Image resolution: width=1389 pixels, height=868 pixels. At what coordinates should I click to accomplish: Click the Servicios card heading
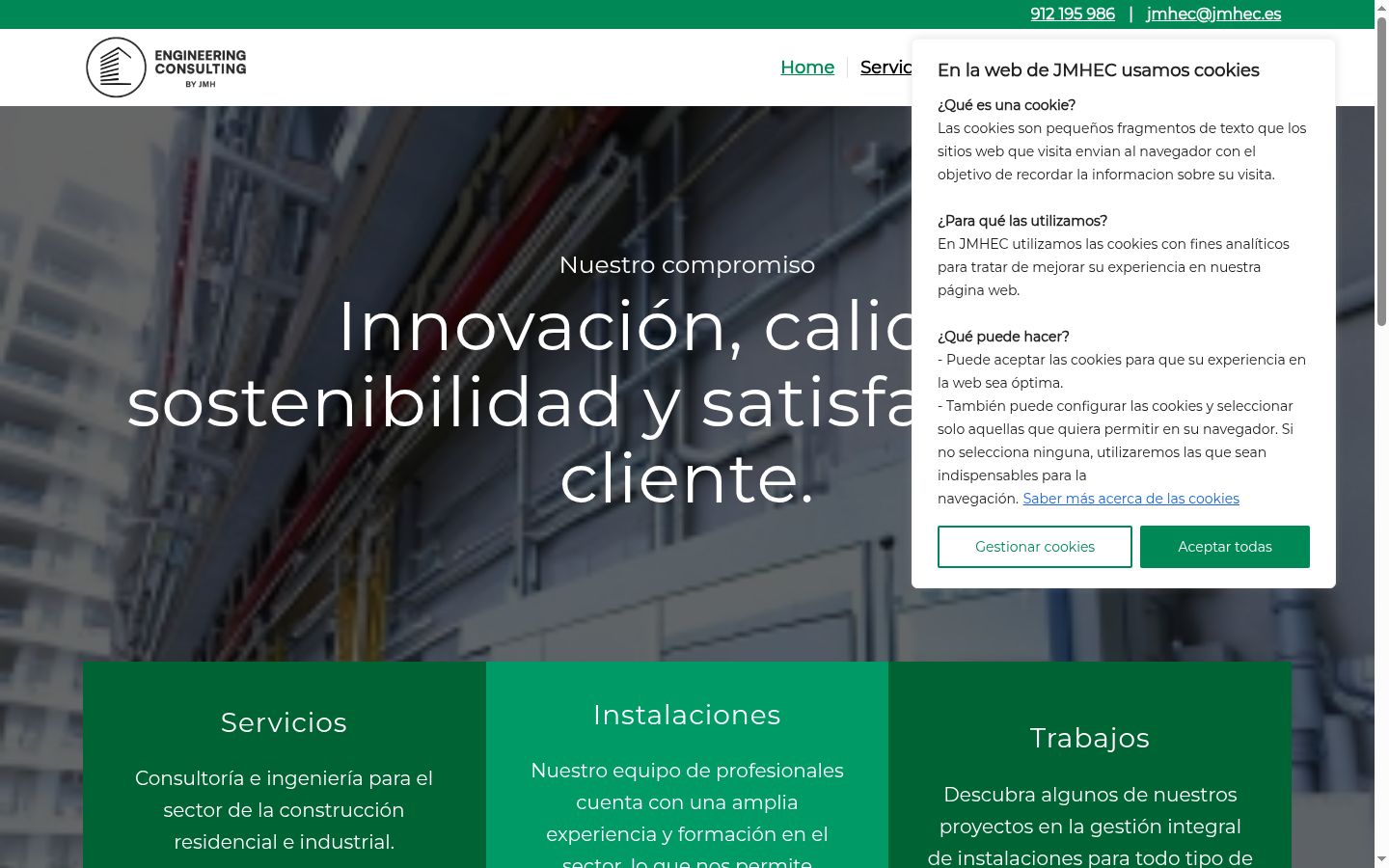click(284, 722)
